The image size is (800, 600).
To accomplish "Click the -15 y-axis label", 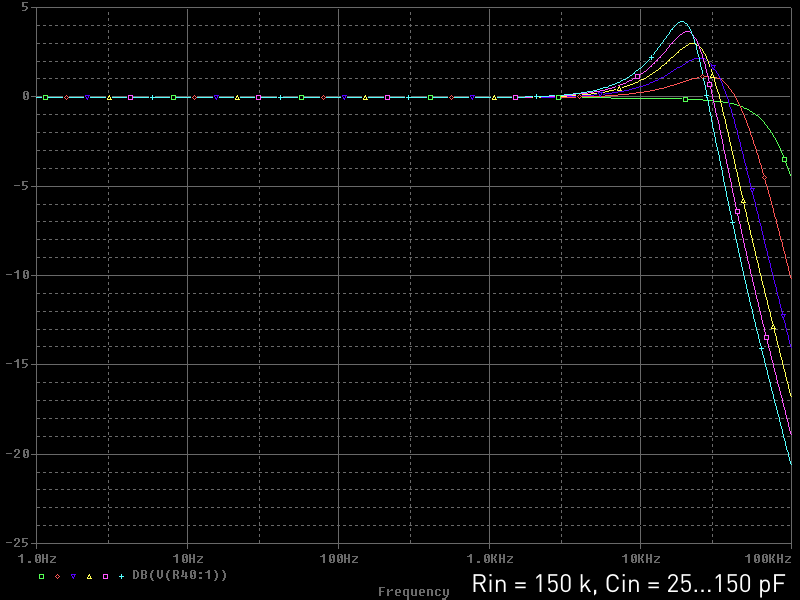I will coord(17,364).
